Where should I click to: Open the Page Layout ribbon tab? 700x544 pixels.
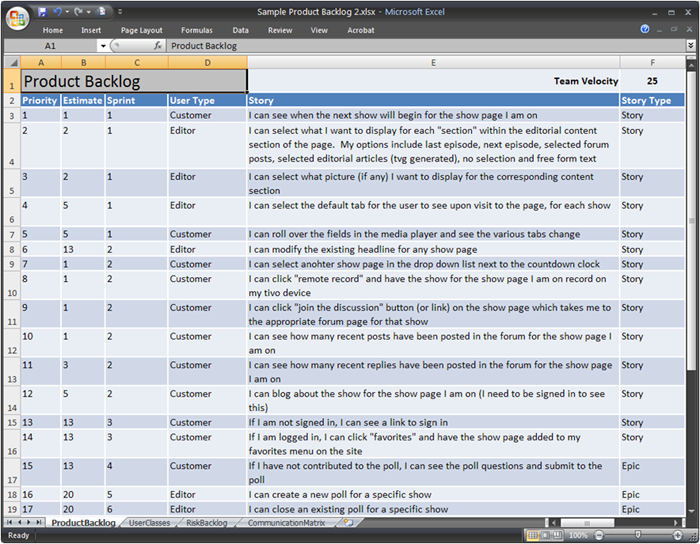(x=141, y=30)
